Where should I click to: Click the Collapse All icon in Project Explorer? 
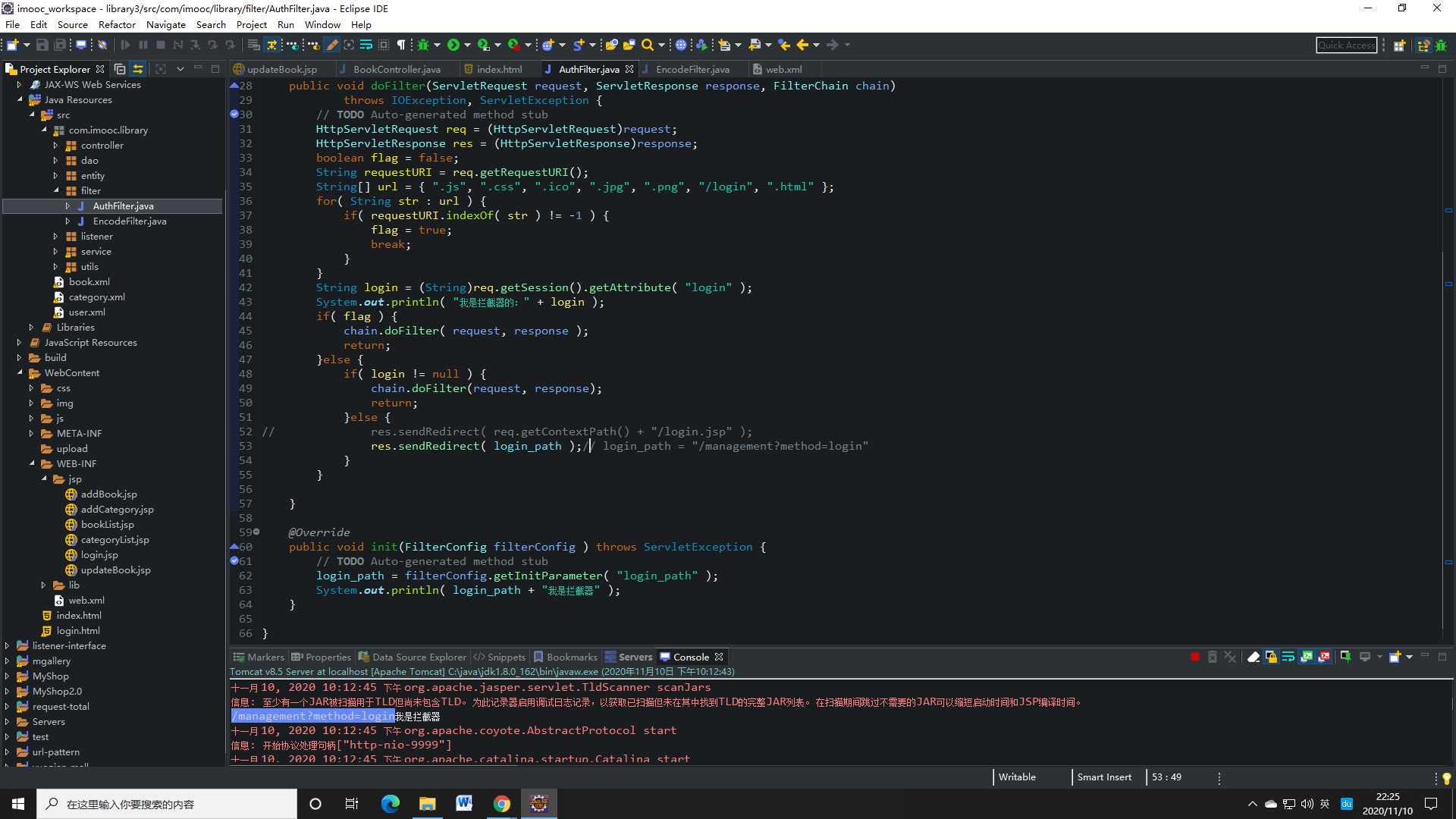click(120, 69)
